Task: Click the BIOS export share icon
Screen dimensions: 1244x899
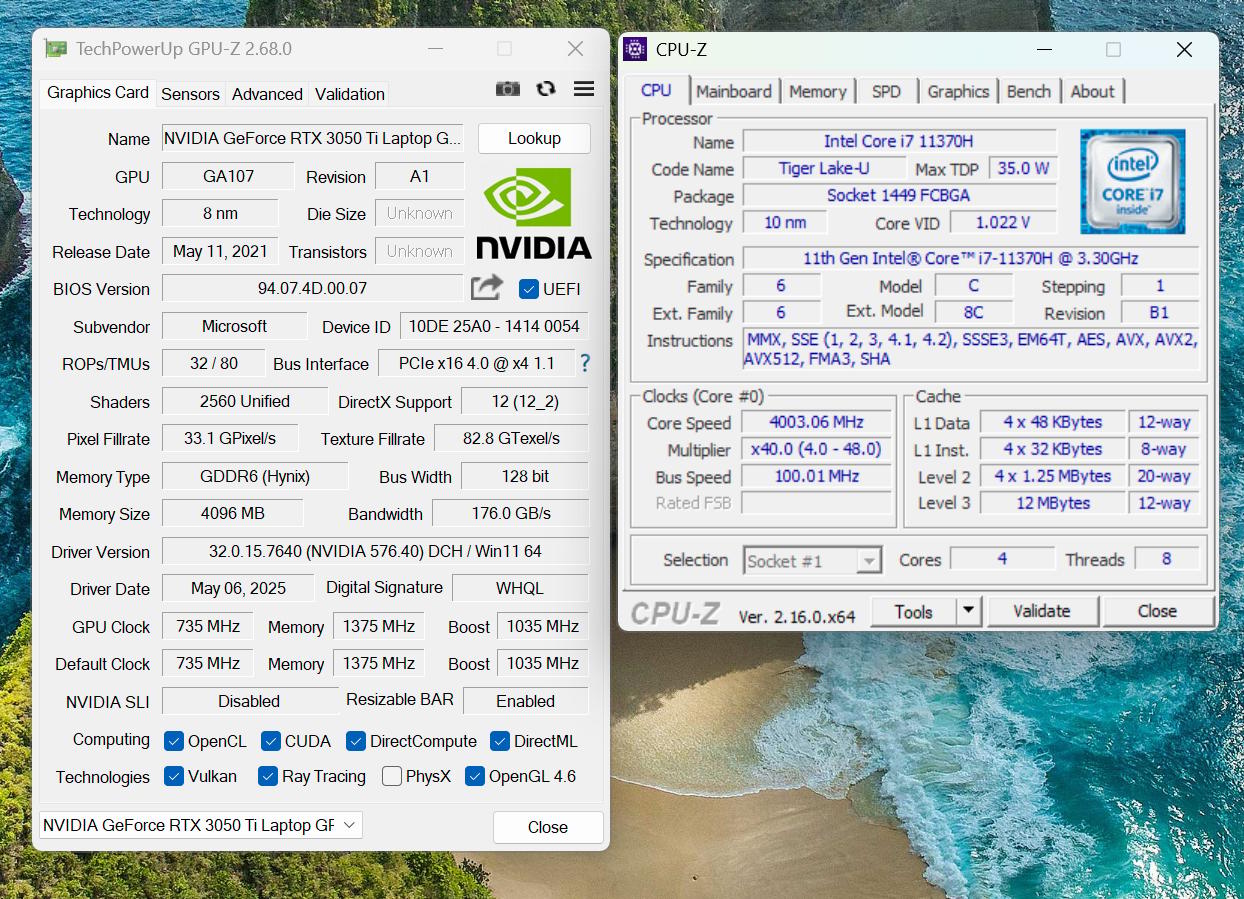Action: pyautogui.click(x=487, y=288)
